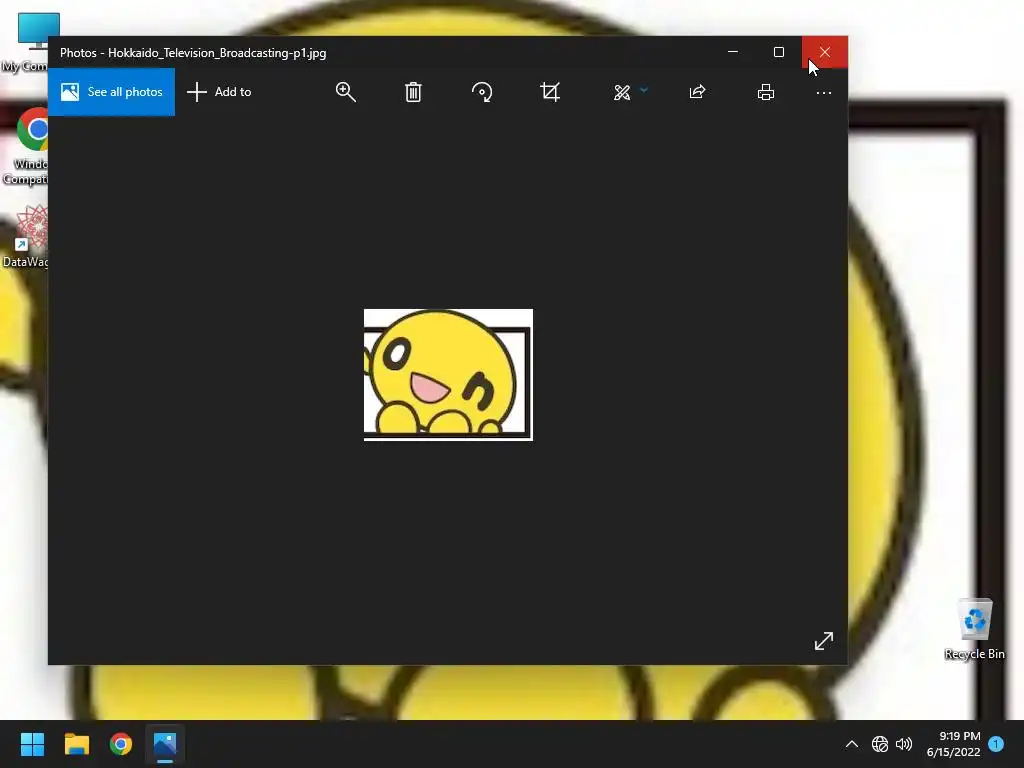Click the Zoom magnifier icon

345,92
